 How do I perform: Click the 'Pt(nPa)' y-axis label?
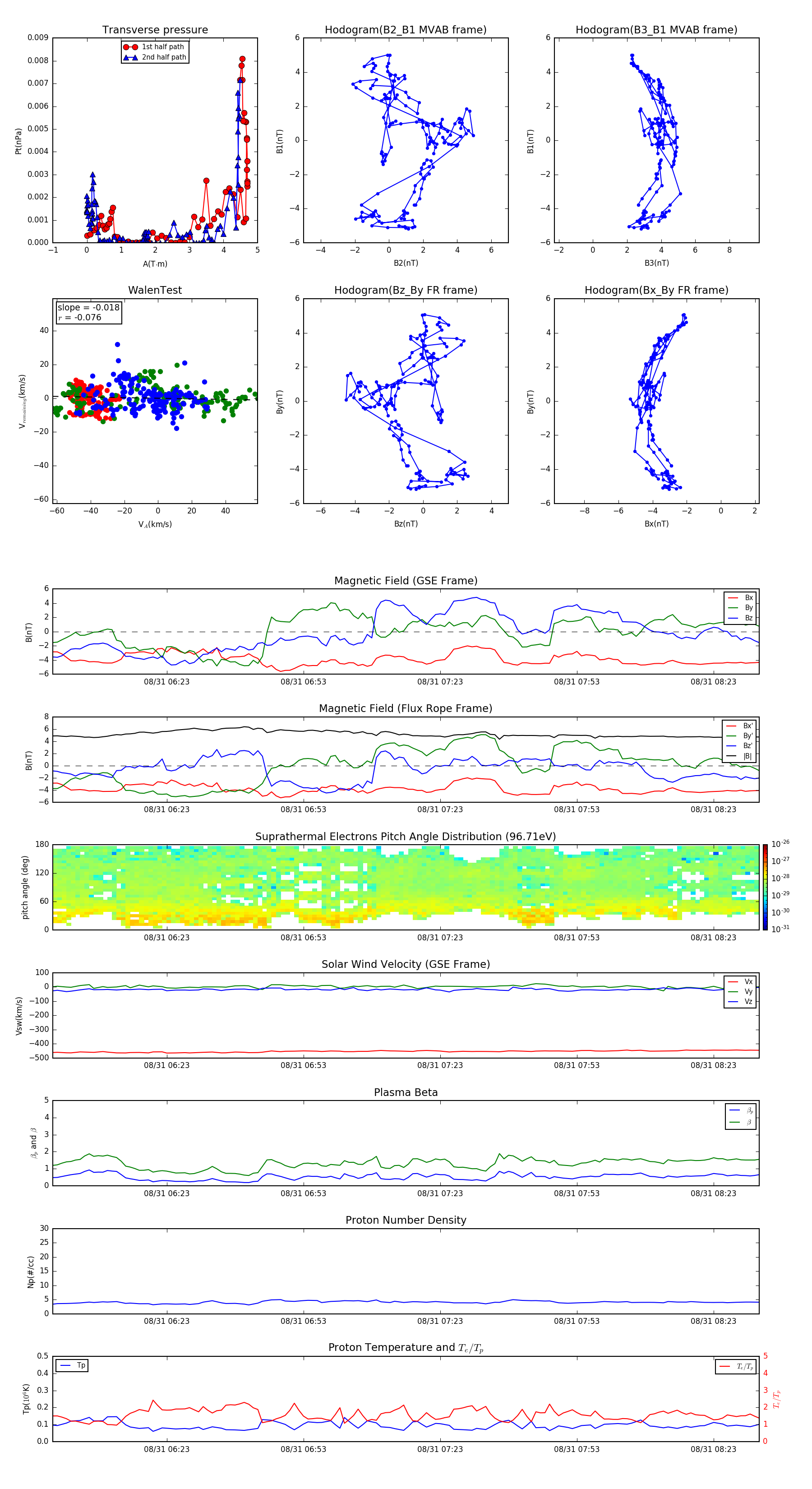[x=18, y=141]
